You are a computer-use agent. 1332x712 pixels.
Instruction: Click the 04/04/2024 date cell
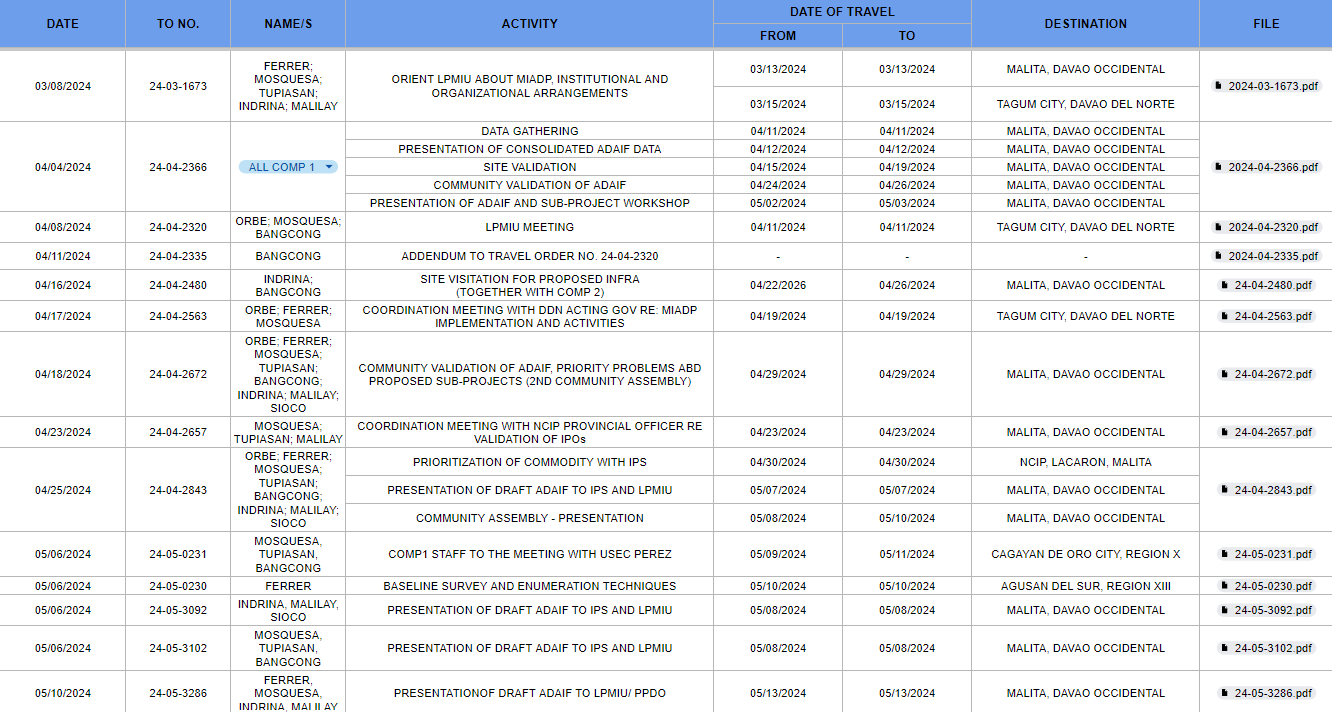(63, 167)
